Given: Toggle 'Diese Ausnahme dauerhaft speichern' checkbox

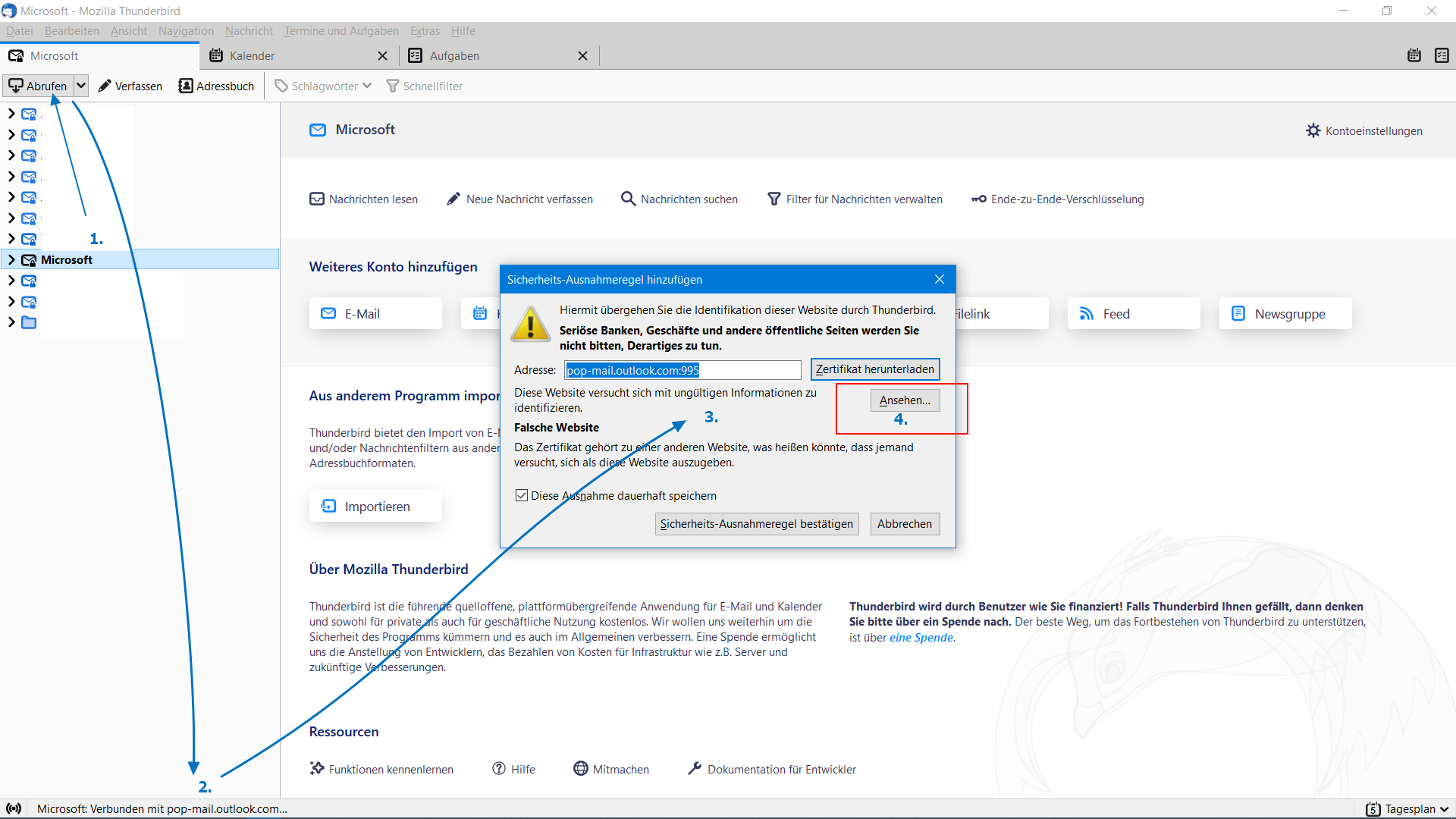Looking at the screenshot, I should 522,495.
